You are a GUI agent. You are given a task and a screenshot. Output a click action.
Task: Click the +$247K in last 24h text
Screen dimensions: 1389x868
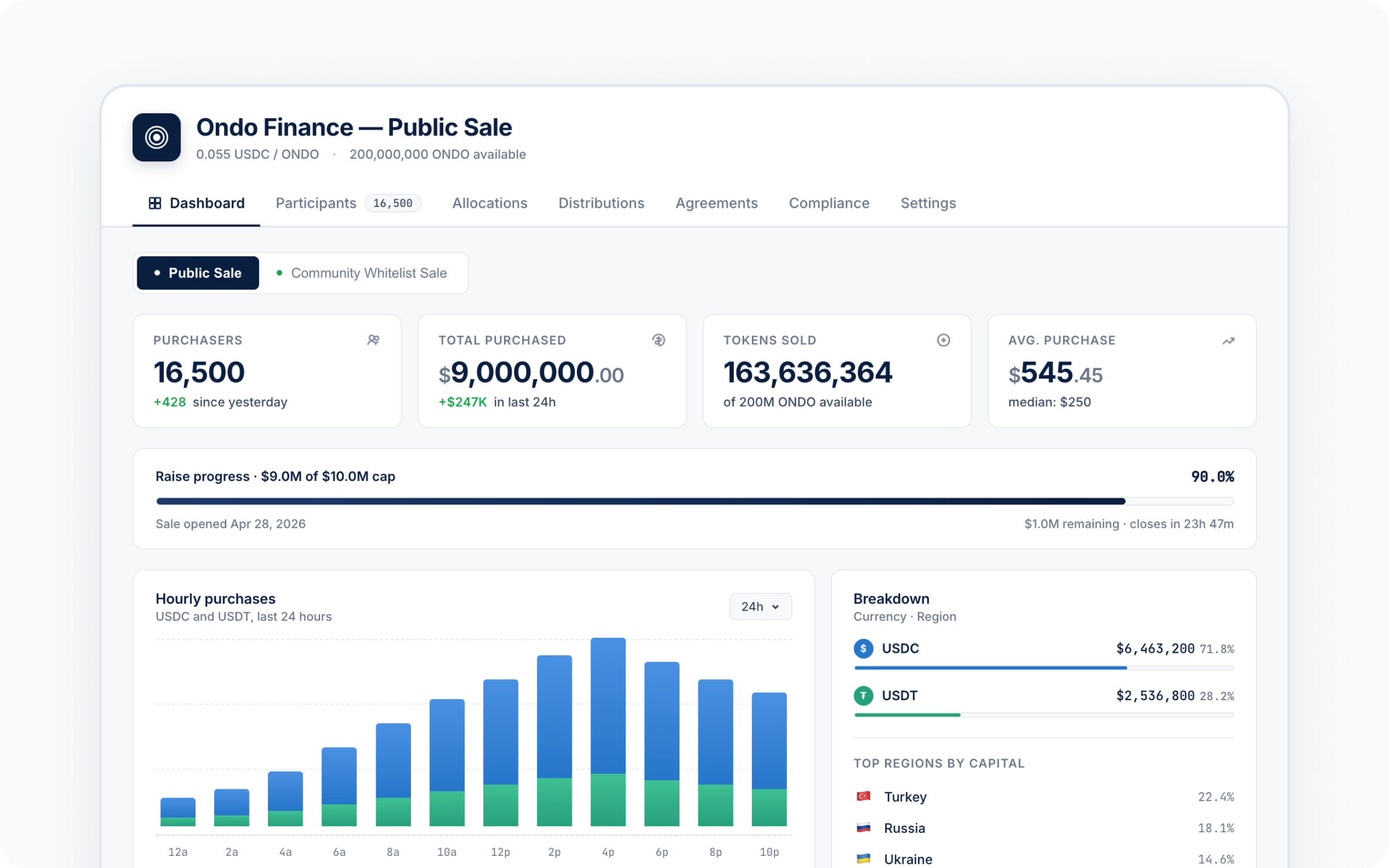(497, 402)
